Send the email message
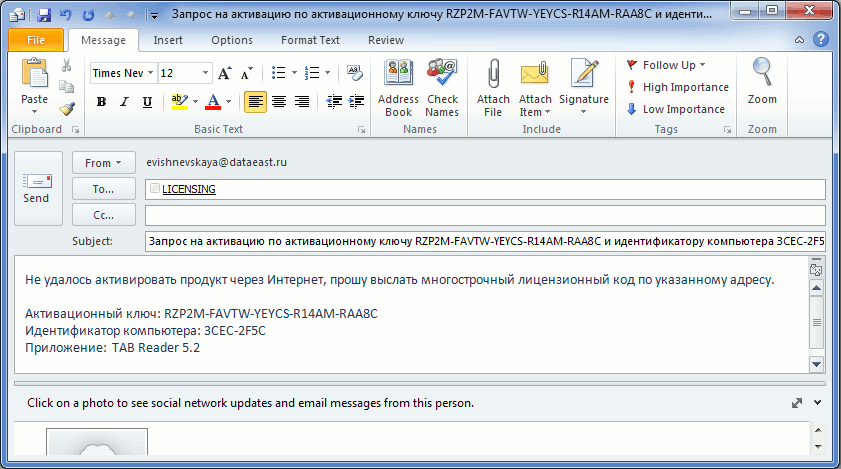This screenshot has width=841, height=469. point(38,188)
